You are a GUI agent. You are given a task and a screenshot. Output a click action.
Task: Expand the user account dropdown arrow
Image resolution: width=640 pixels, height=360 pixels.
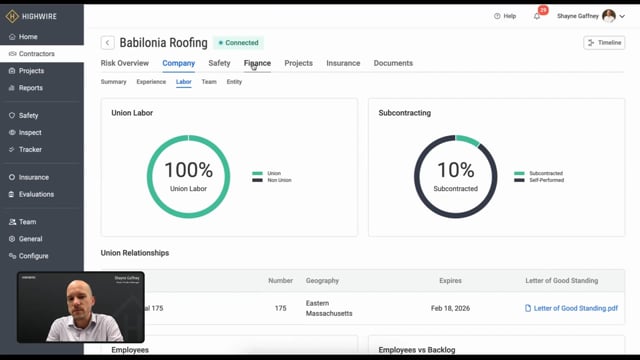pyautogui.click(x=622, y=16)
